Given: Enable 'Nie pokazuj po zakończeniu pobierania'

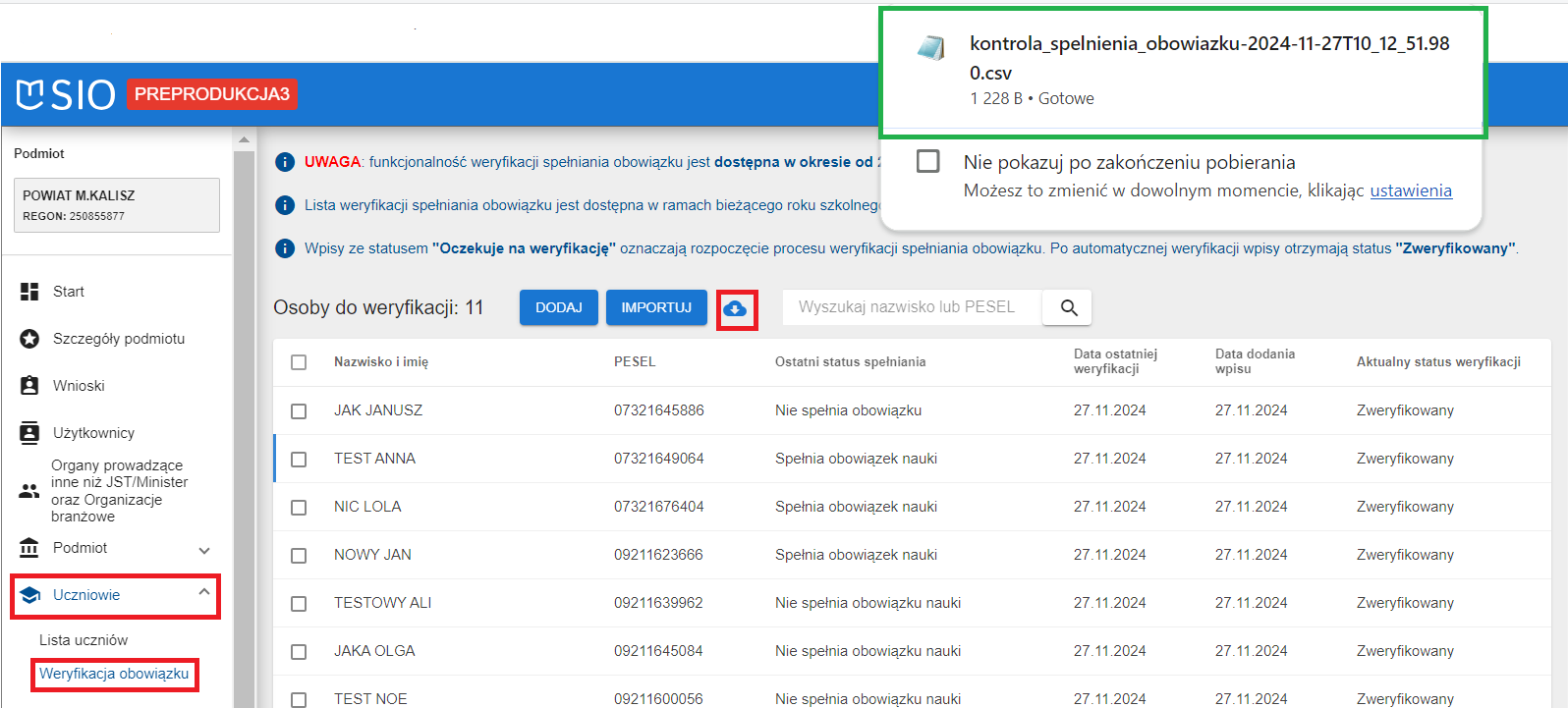Looking at the screenshot, I should [x=927, y=161].
